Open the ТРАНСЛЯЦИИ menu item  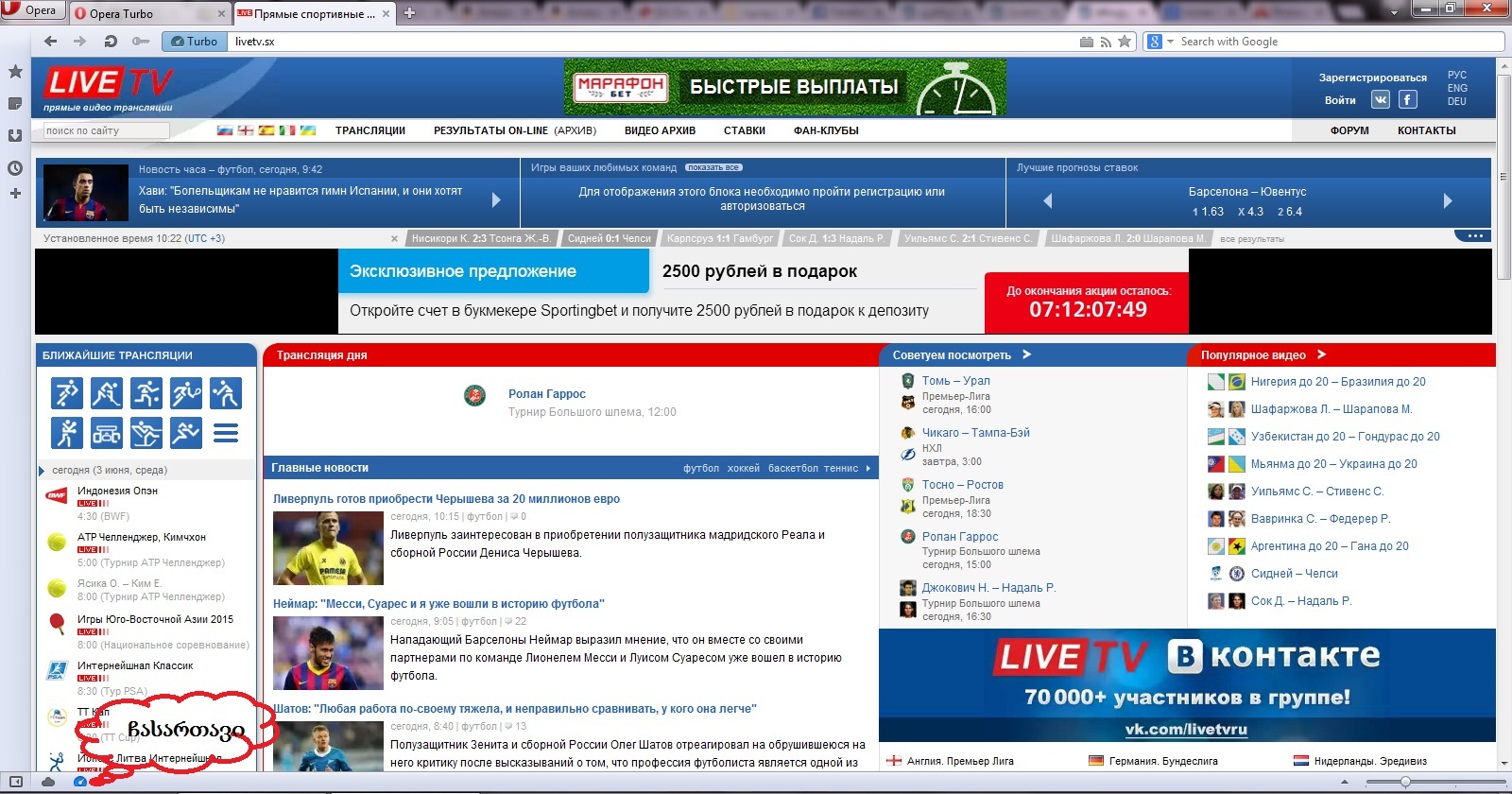pos(370,130)
